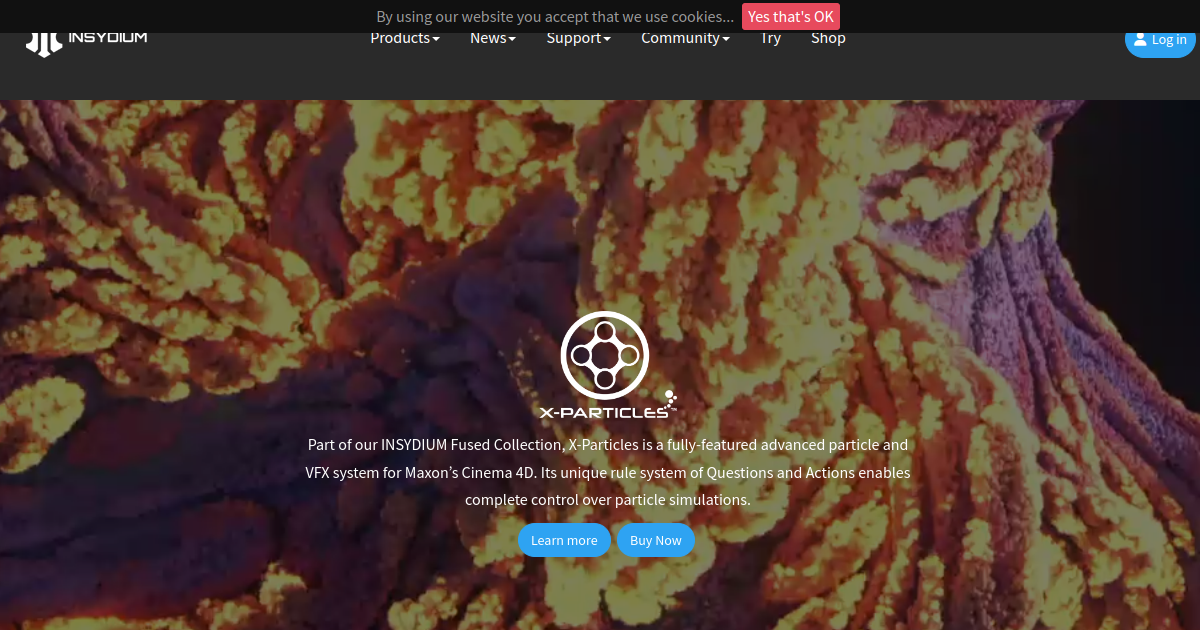Click the cookie notice text
The image size is (1200, 630).
tap(555, 17)
